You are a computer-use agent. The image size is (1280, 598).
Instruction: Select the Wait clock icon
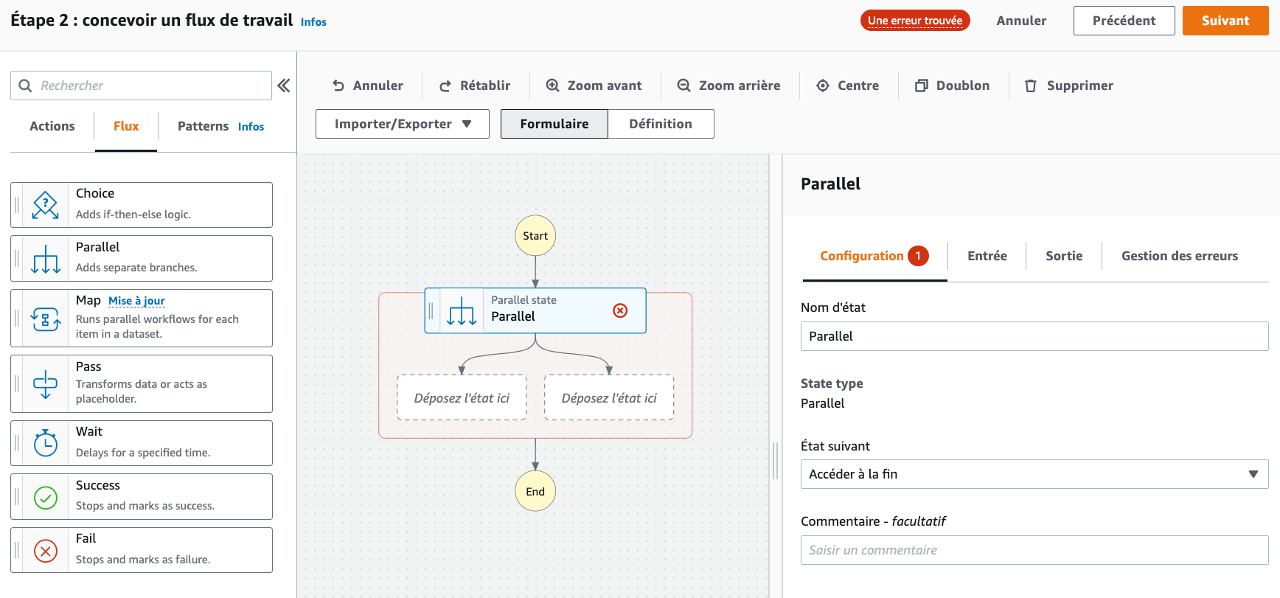[46, 443]
